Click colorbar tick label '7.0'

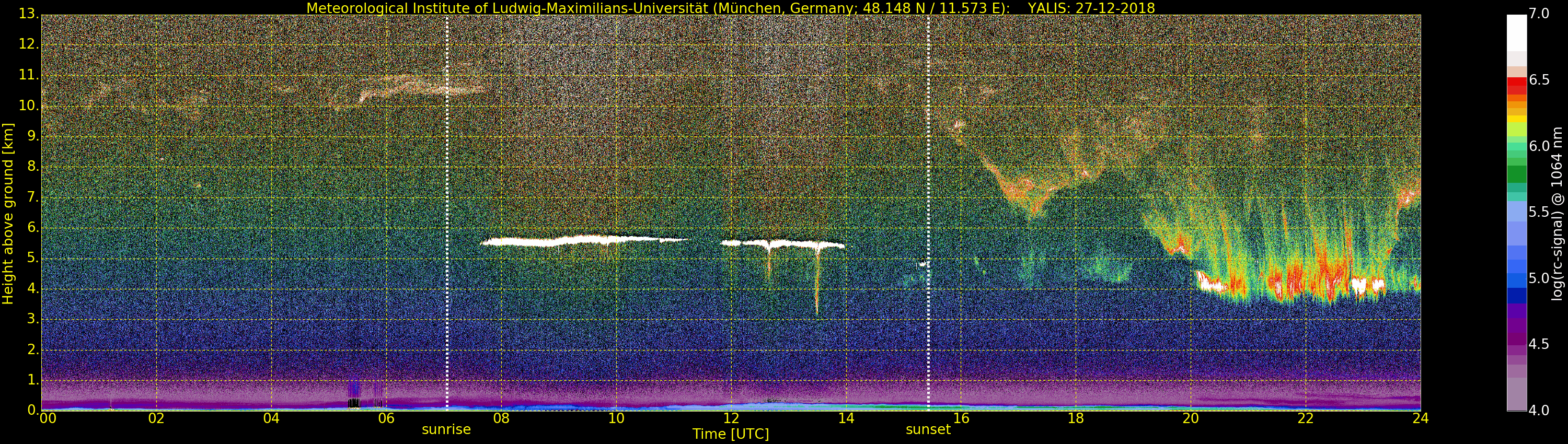coord(1539,14)
